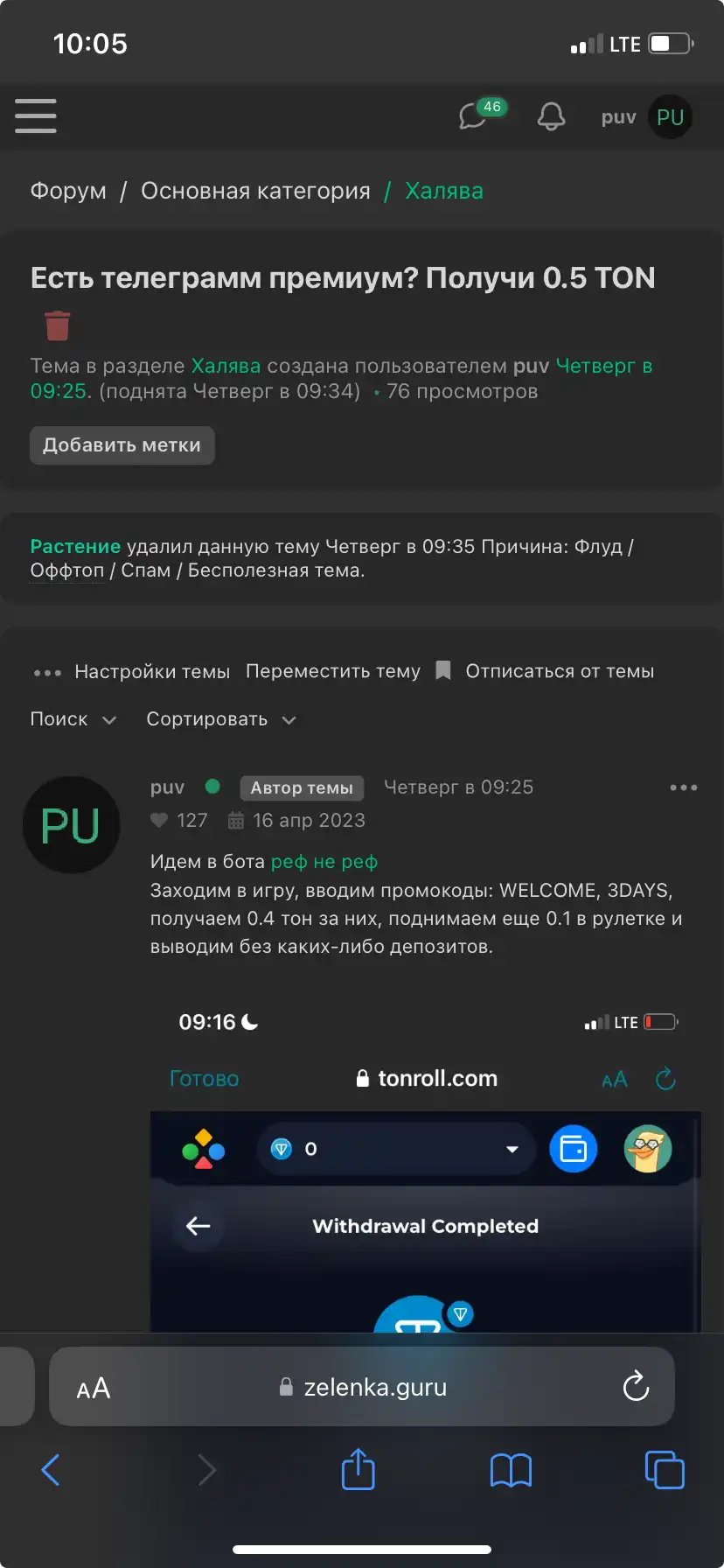
Task: Open Safari's share sheet
Action: pos(359,1469)
